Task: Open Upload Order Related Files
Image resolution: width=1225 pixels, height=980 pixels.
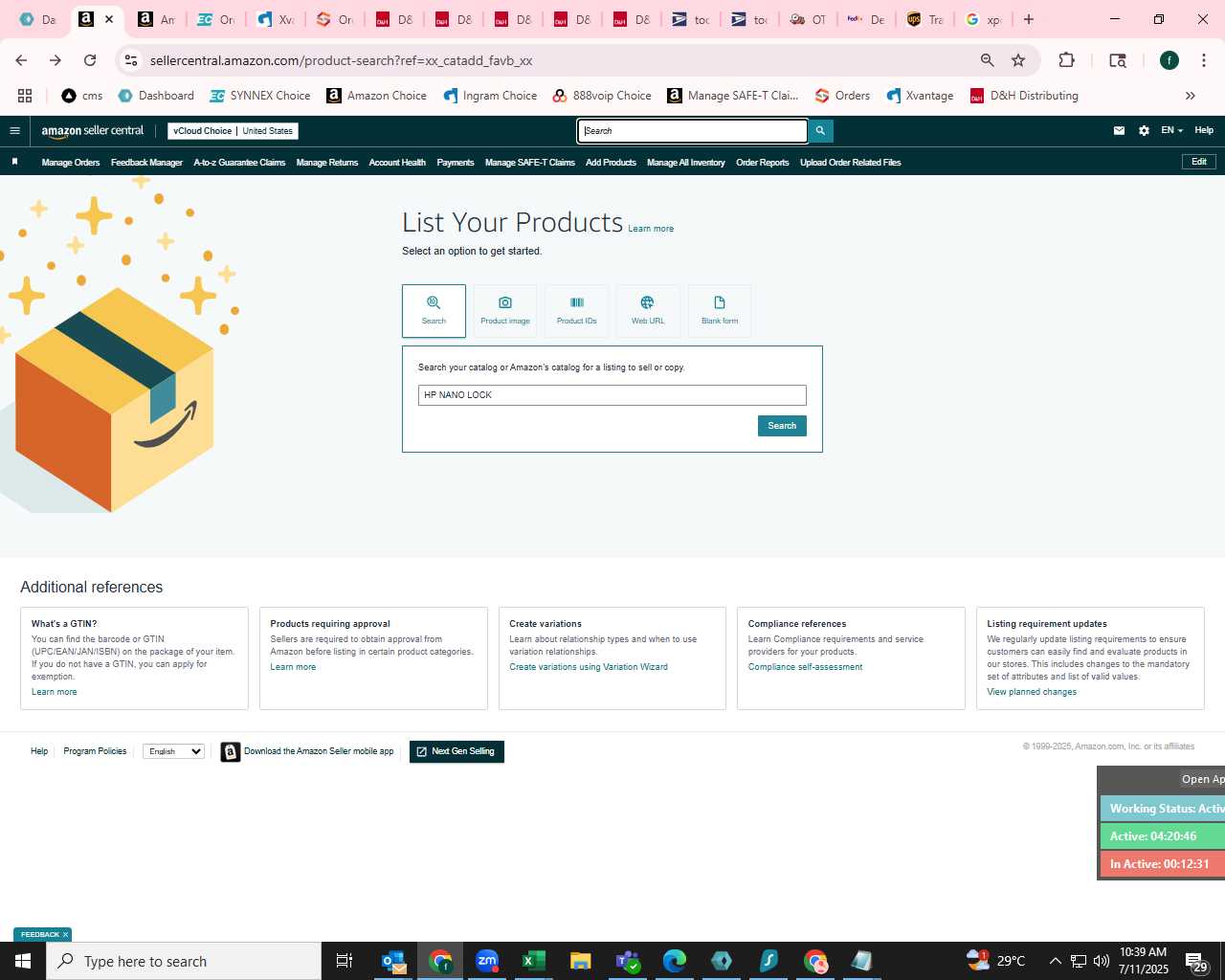Action: [x=851, y=163]
